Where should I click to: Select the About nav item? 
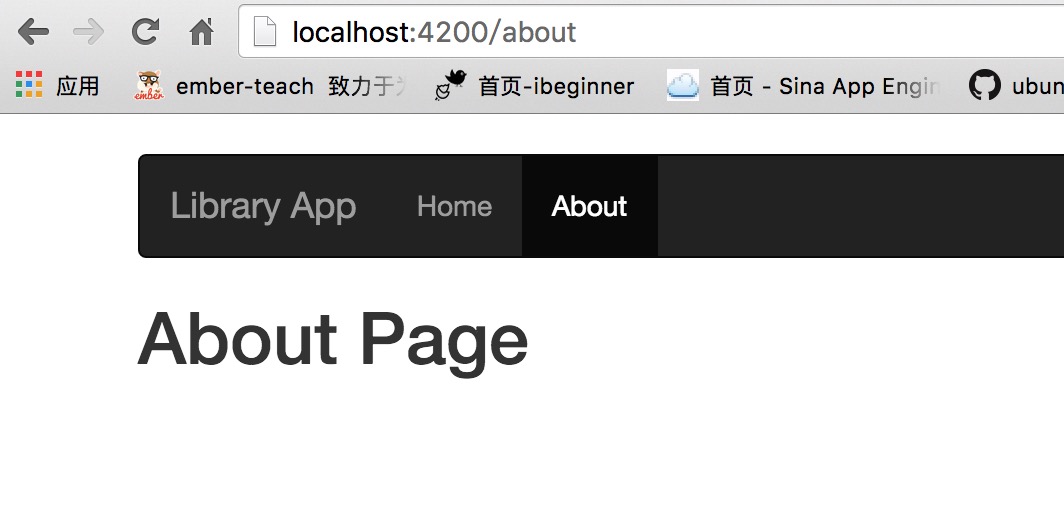coord(589,206)
